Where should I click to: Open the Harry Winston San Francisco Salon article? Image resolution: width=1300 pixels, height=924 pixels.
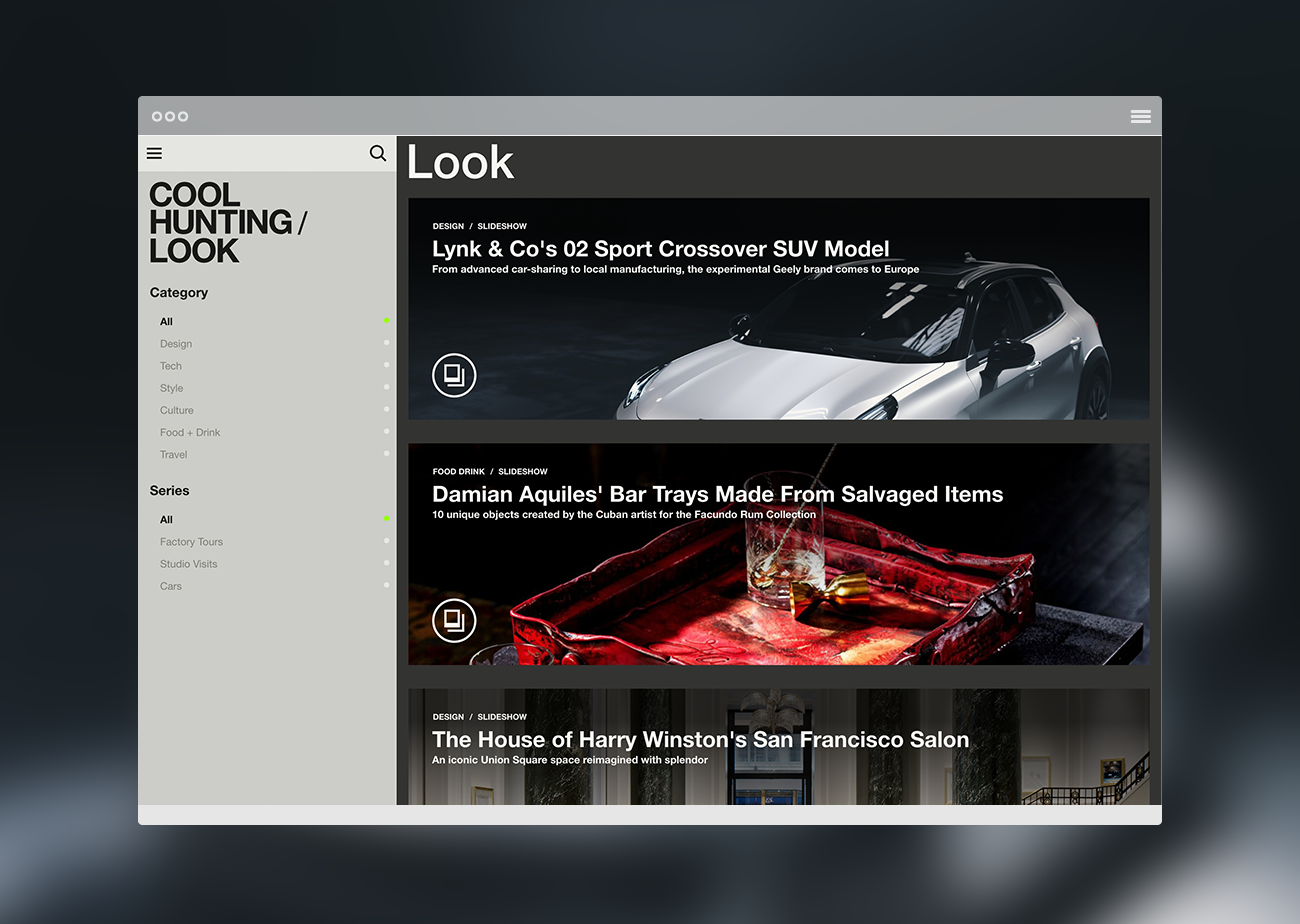click(x=700, y=740)
